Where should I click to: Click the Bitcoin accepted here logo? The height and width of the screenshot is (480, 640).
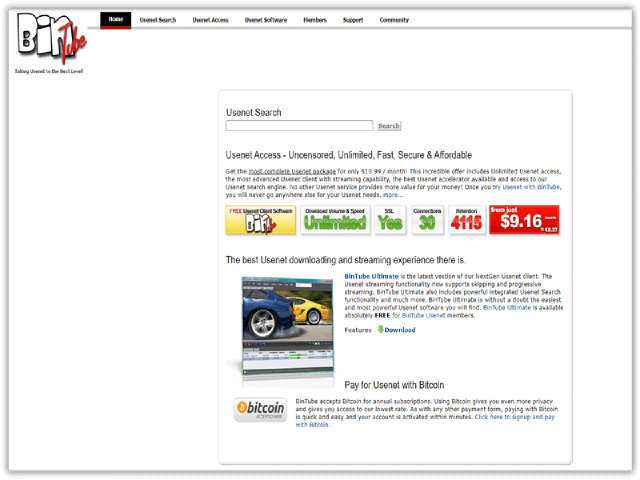(260, 409)
